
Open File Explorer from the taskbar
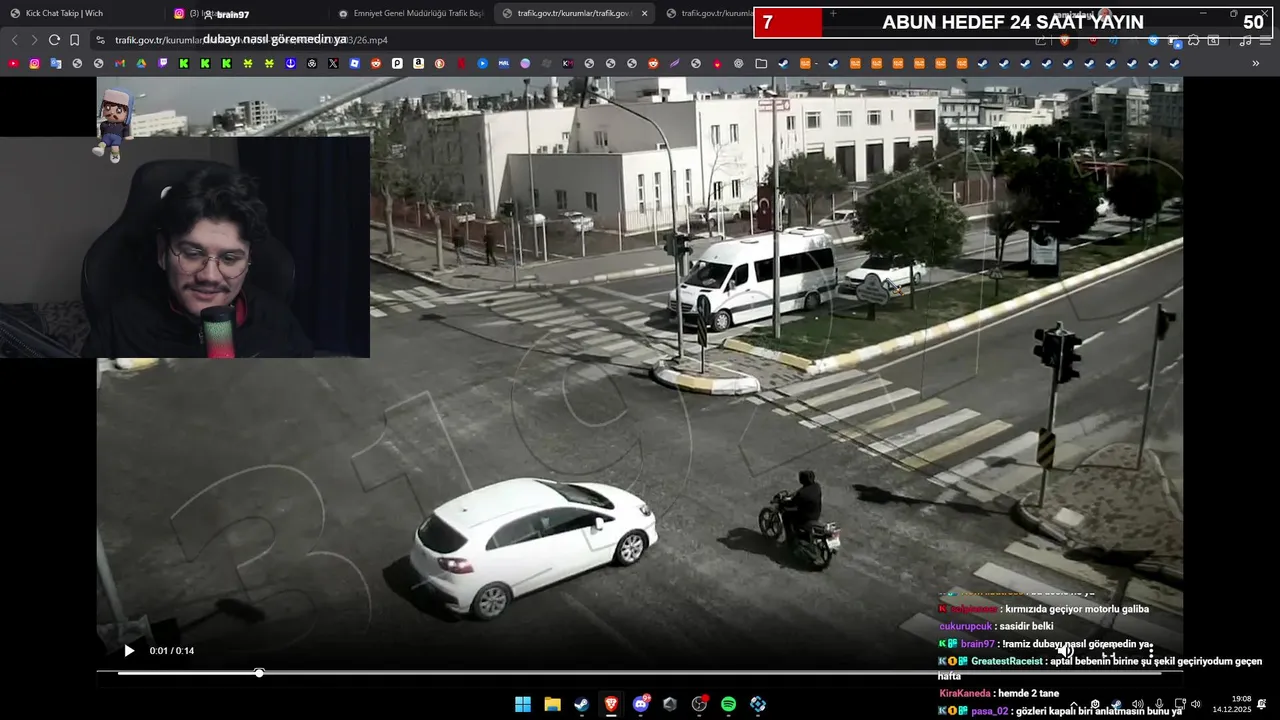coord(552,704)
